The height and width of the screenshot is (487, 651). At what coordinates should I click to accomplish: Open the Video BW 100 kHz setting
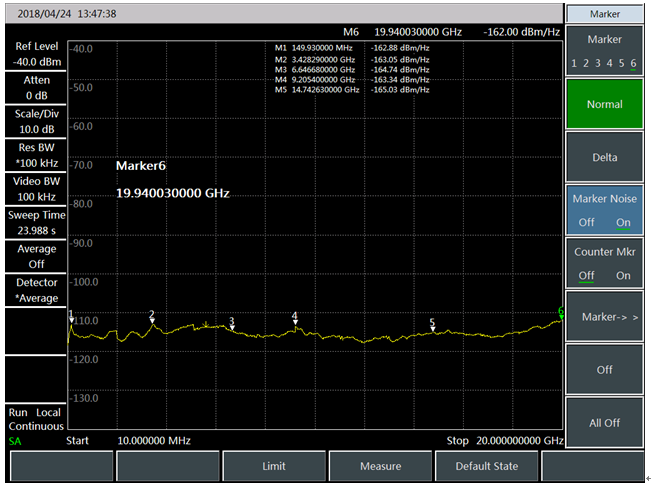coord(36,189)
